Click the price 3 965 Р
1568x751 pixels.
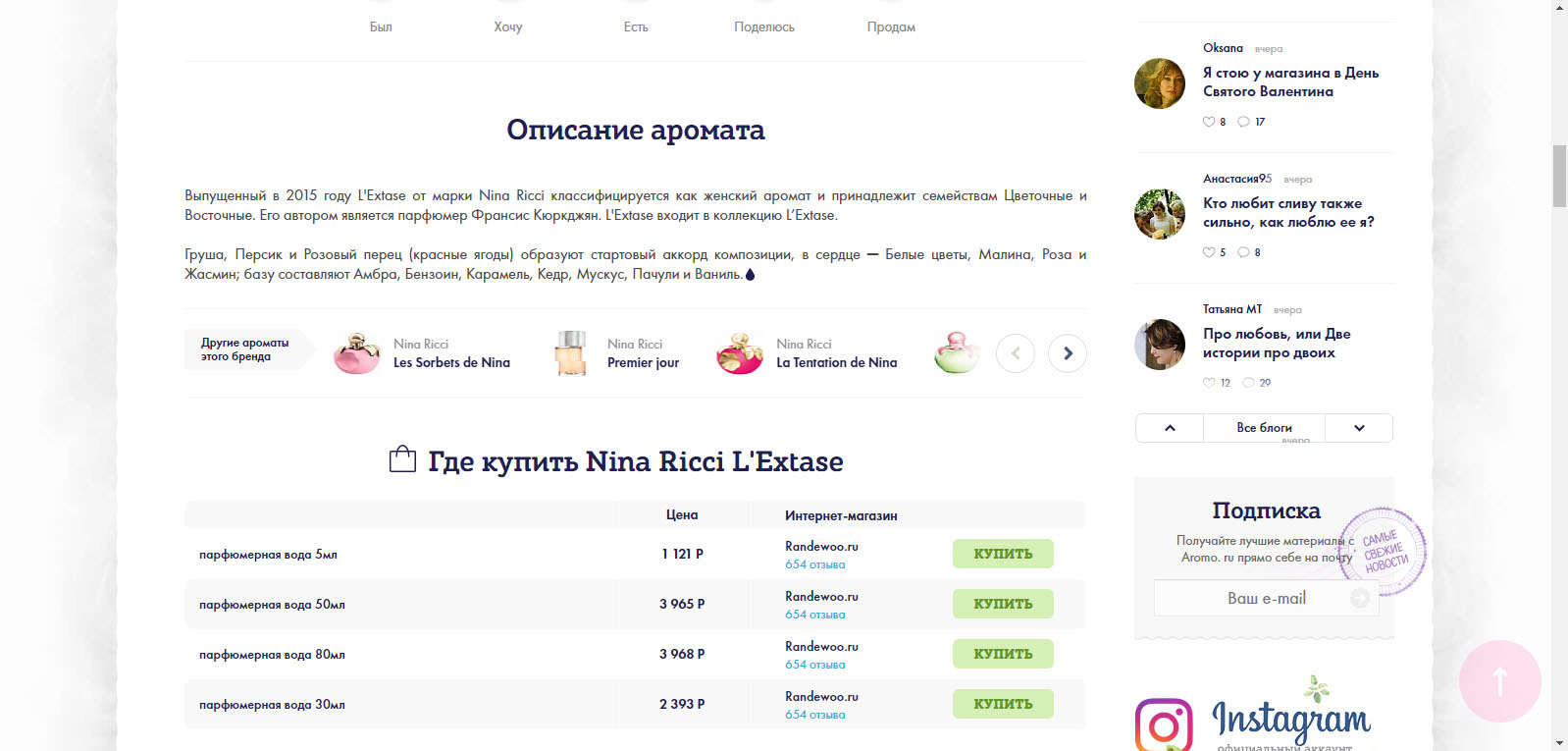tap(682, 604)
